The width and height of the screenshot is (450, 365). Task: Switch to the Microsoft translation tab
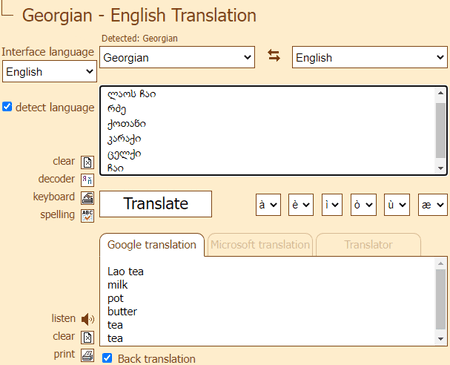coord(260,245)
